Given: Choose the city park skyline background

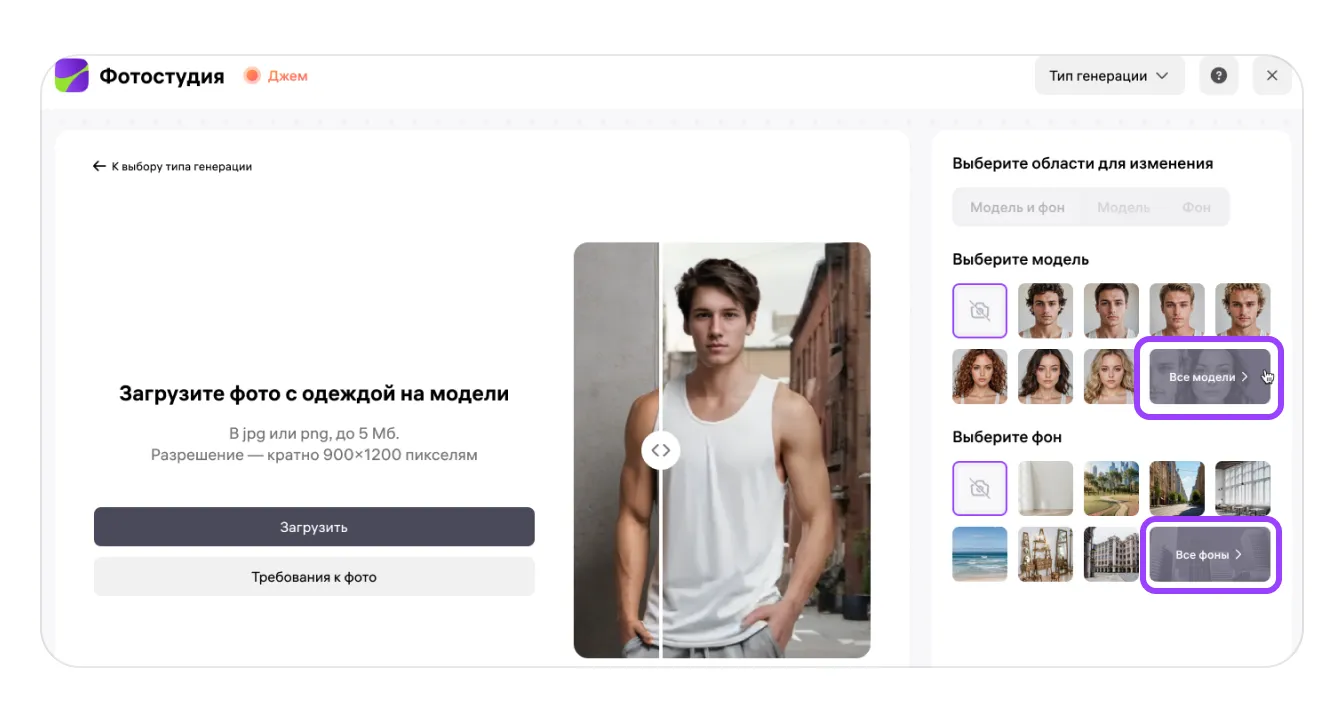Looking at the screenshot, I should point(1111,488).
